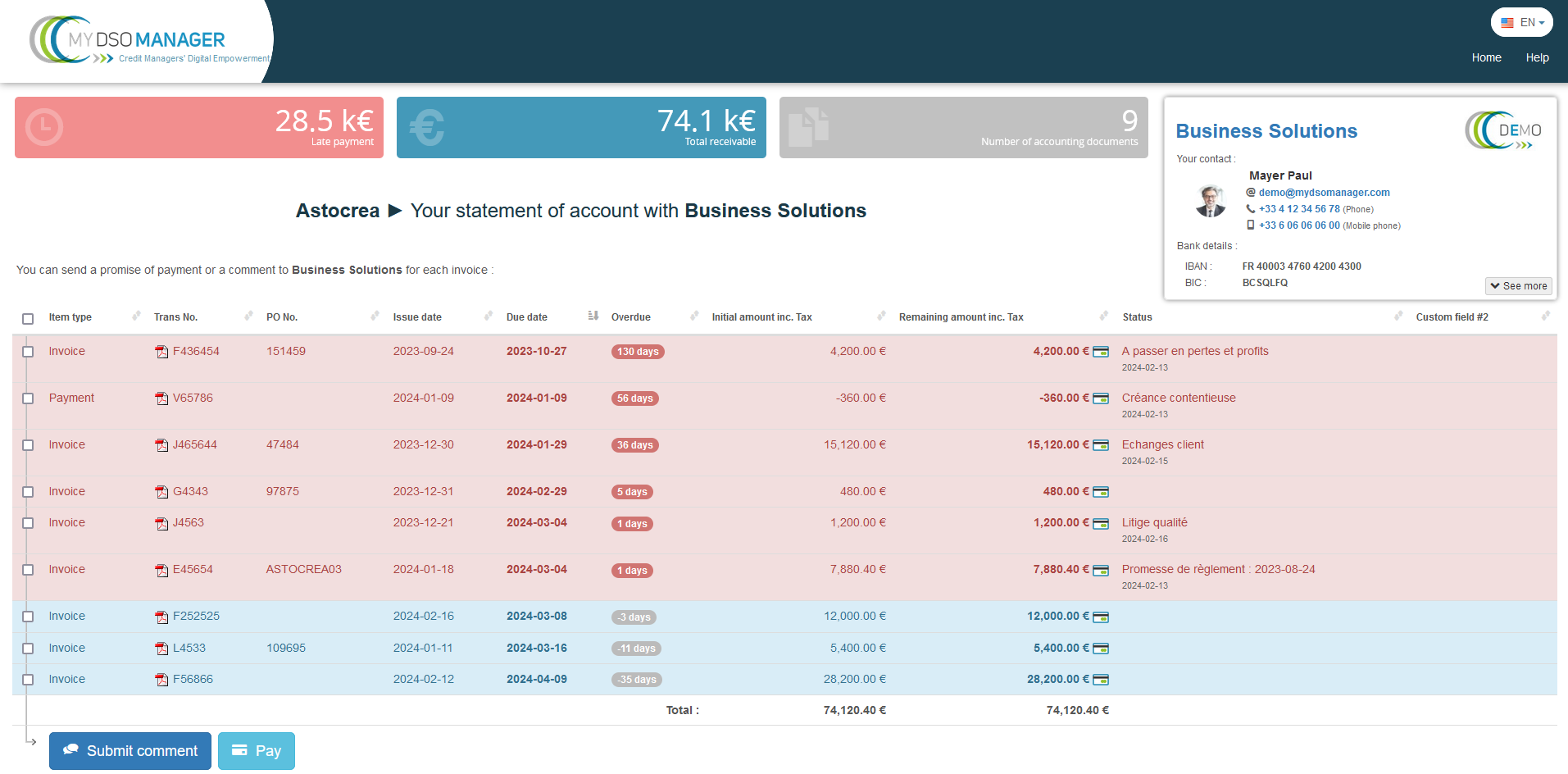
Task: Click card payment icon beside 480.00 € remaining
Action: click(x=1101, y=492)
